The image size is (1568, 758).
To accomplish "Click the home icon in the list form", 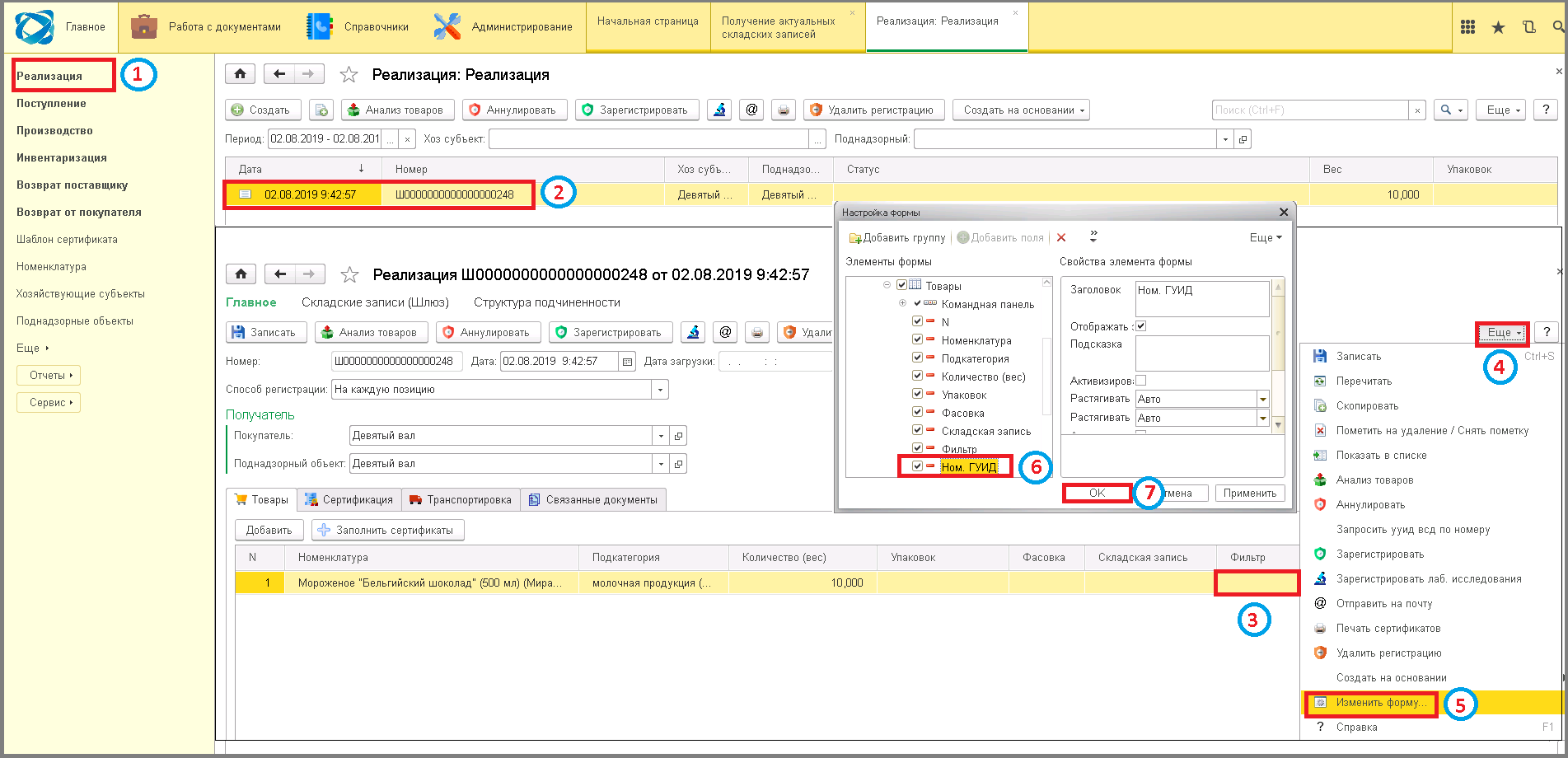I will [x=240, y=74].
